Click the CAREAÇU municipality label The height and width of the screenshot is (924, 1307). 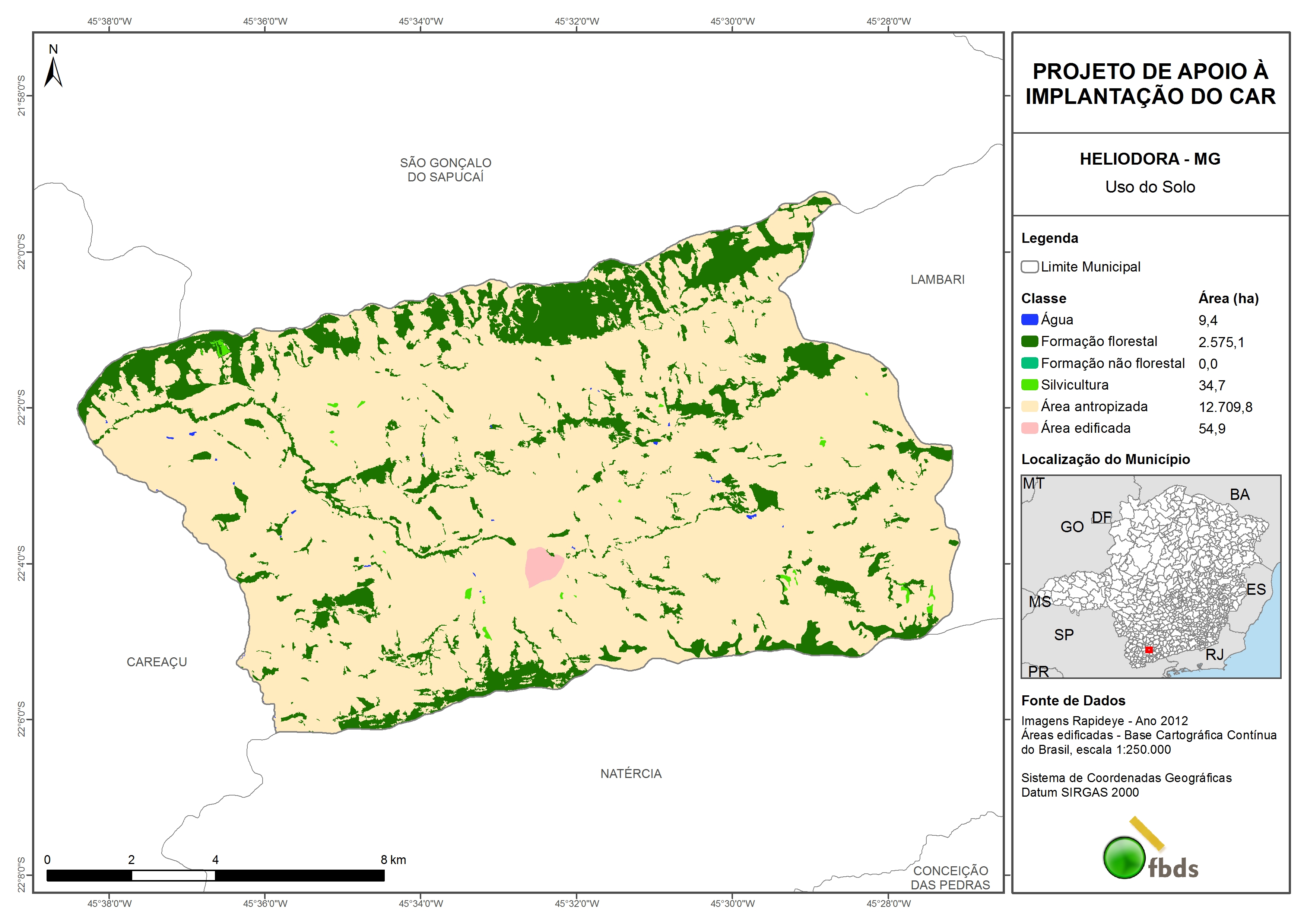pyautogui.click(x=156, y=662)
